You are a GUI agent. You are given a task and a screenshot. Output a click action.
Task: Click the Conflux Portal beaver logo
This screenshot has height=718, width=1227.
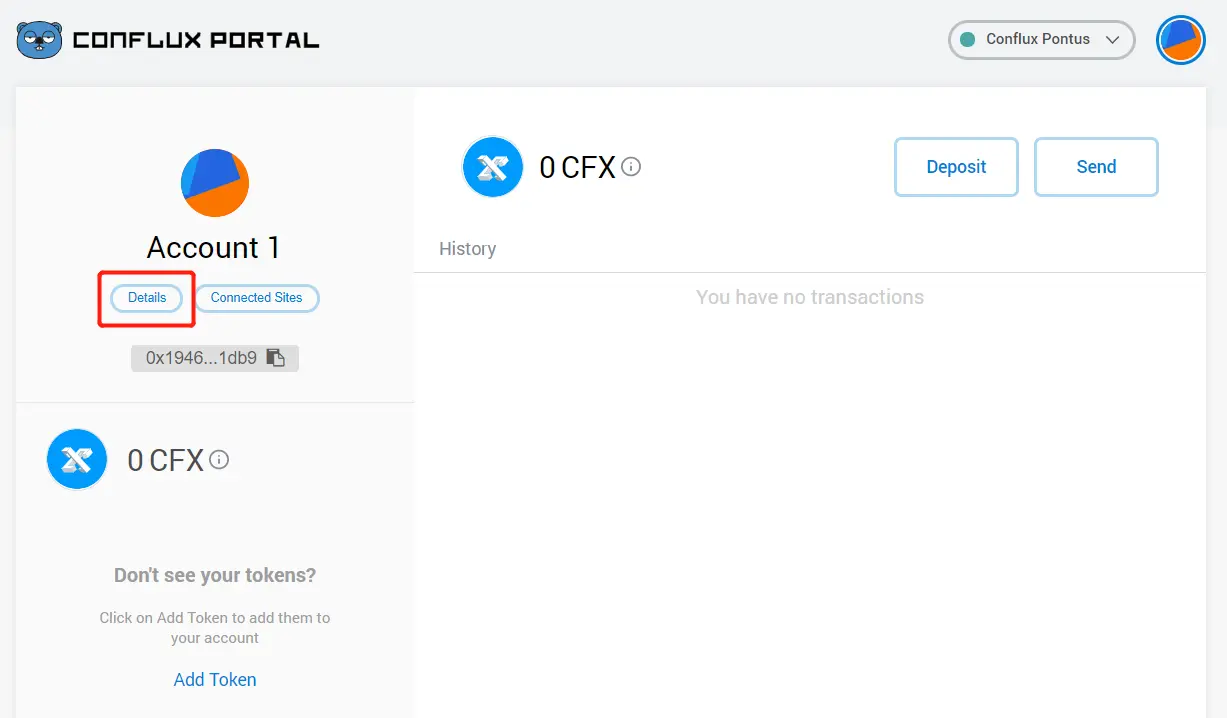pos(39,41)
